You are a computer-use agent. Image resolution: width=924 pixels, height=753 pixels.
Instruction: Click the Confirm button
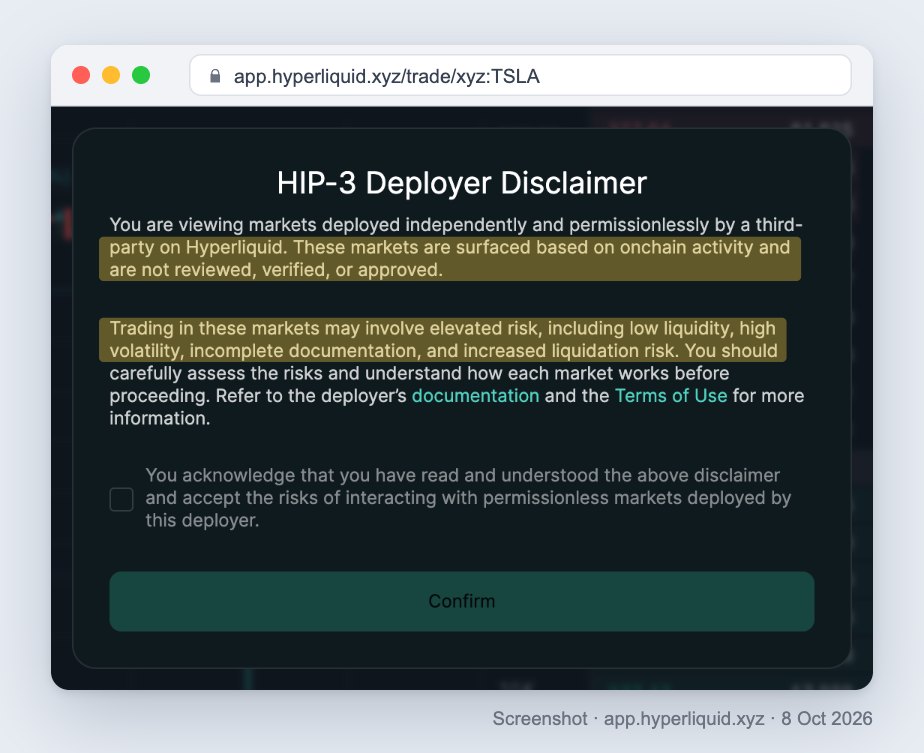461,601
